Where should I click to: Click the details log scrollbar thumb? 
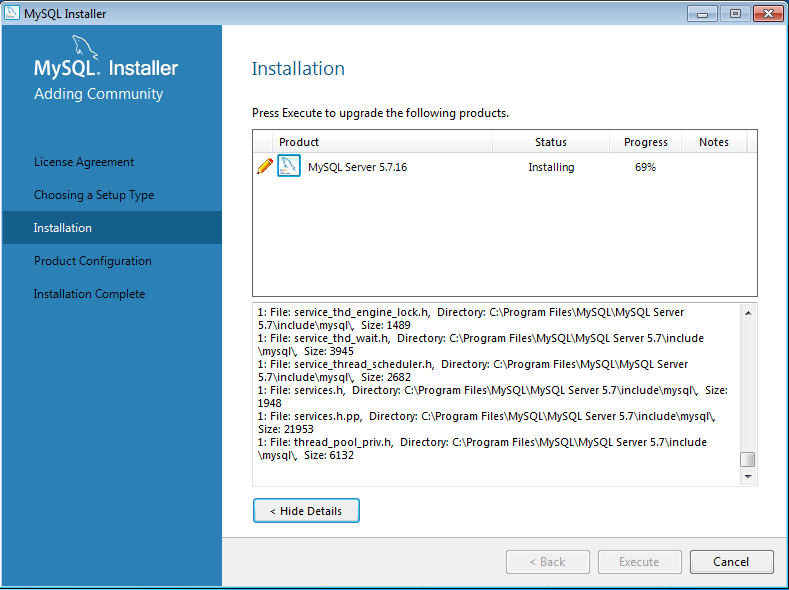coord(748,459)
